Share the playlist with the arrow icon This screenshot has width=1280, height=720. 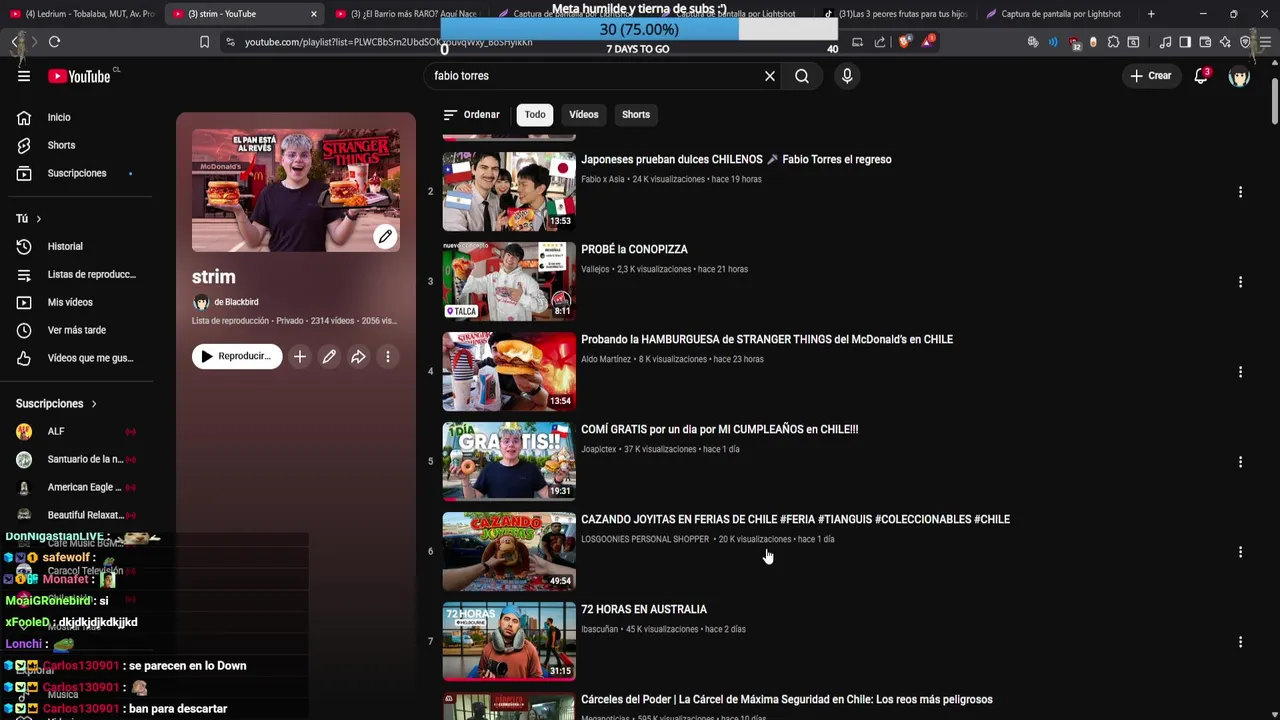(x=358, y=356)
